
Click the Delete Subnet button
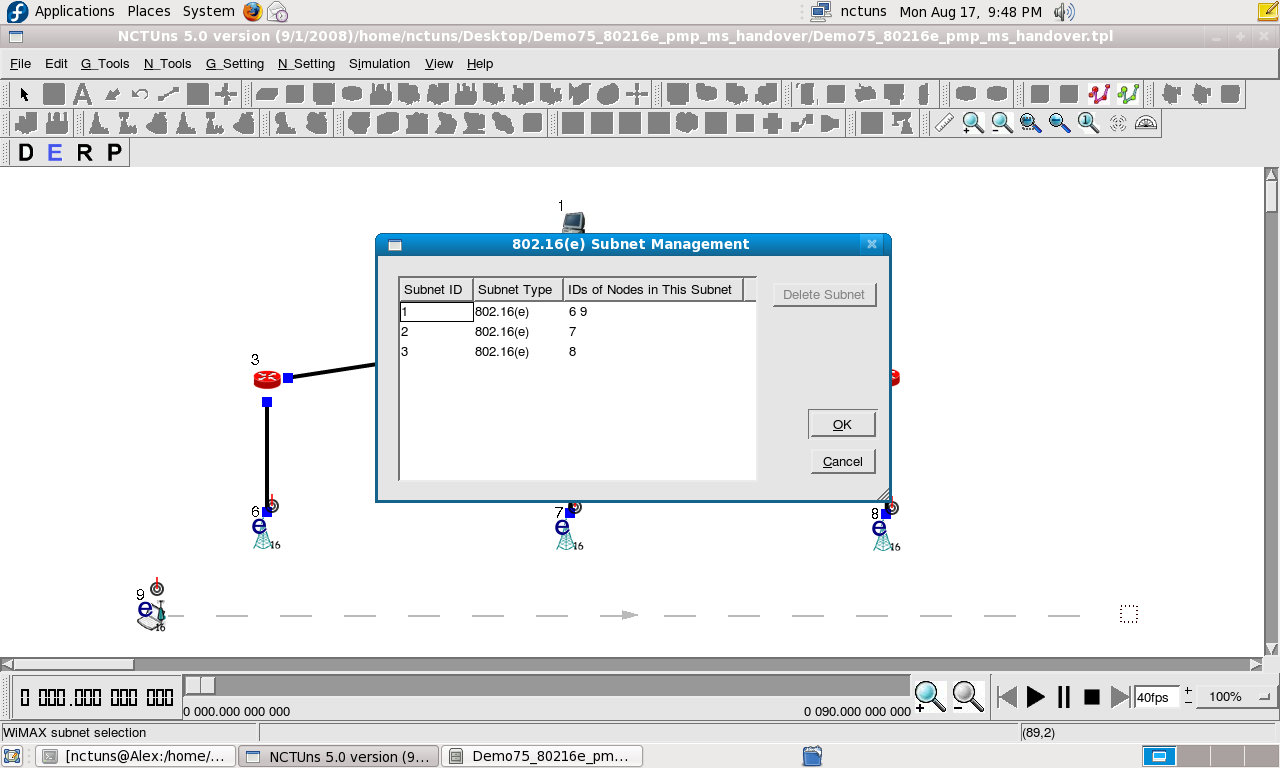point(824,294)
